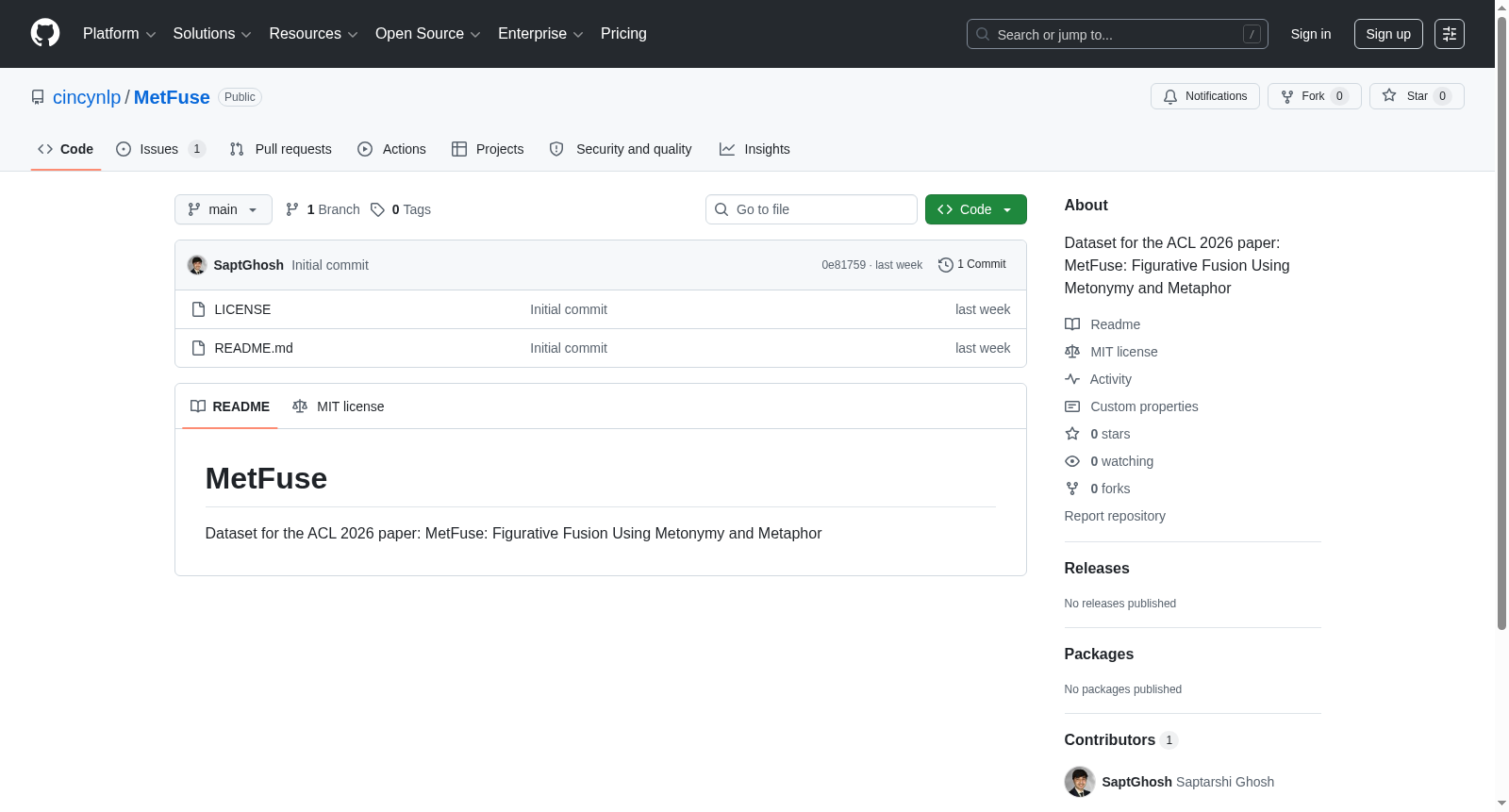Image resolution: width=1509 pixels, height=812 pixels.
Task: Open the Pricing page
Action: tap(623, 34)
